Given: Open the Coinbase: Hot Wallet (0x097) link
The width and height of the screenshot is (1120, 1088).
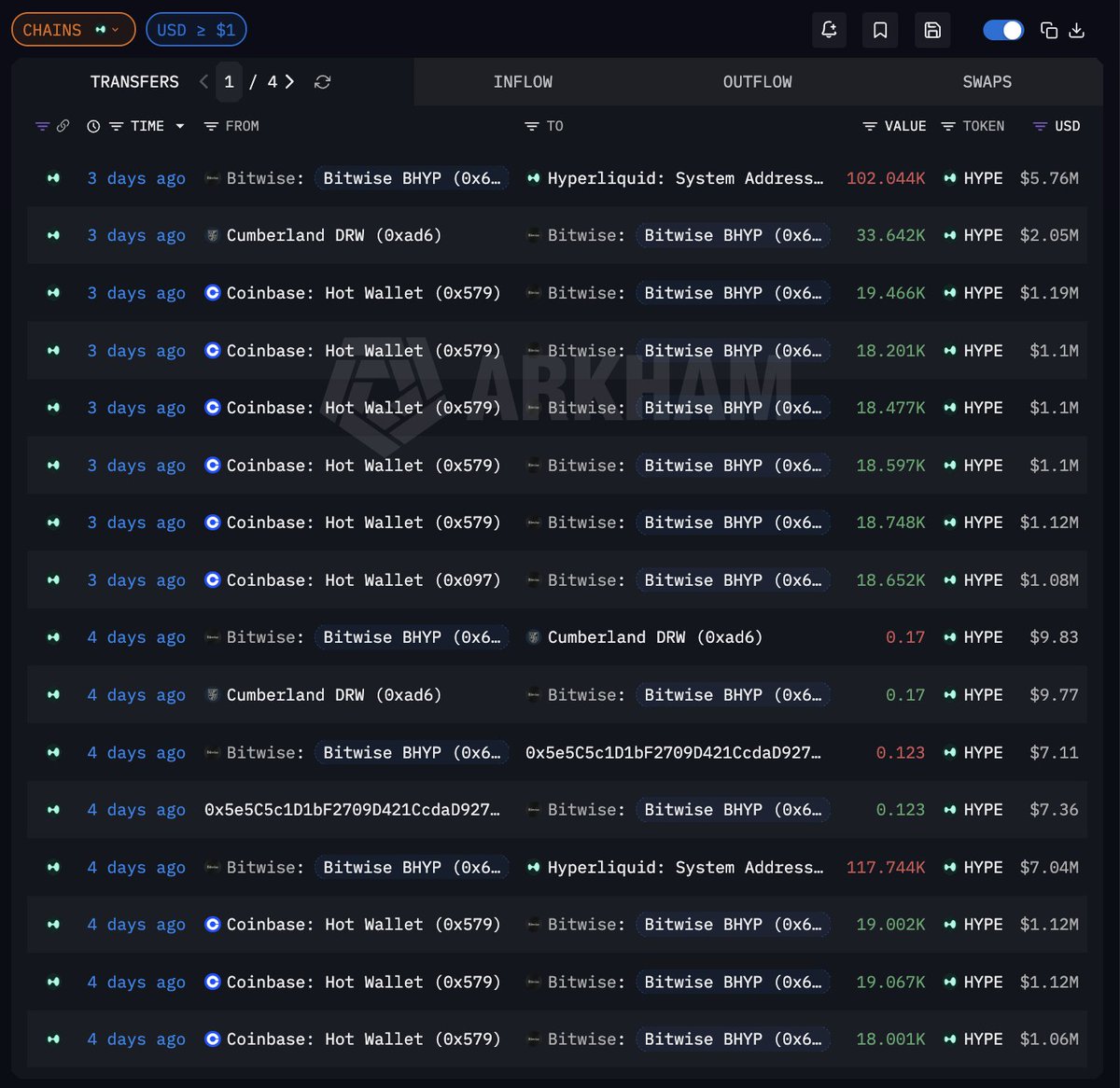Looking at the screenshot, I should pos(363,580).
